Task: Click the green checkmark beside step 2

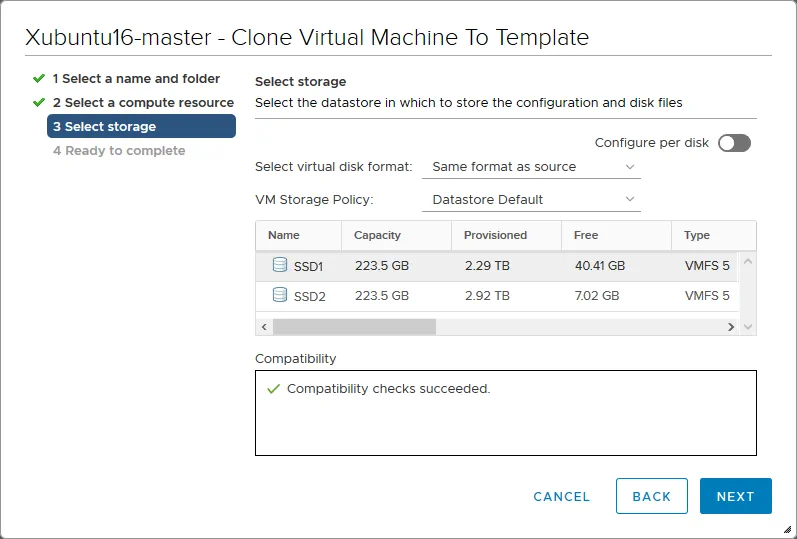Action: (x=39, y=102)
